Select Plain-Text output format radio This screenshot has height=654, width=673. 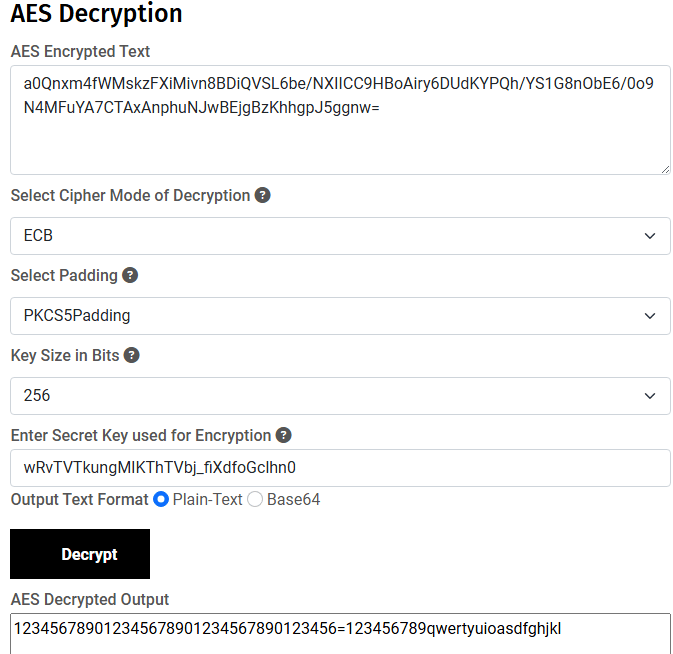click(x=161, y=499)
